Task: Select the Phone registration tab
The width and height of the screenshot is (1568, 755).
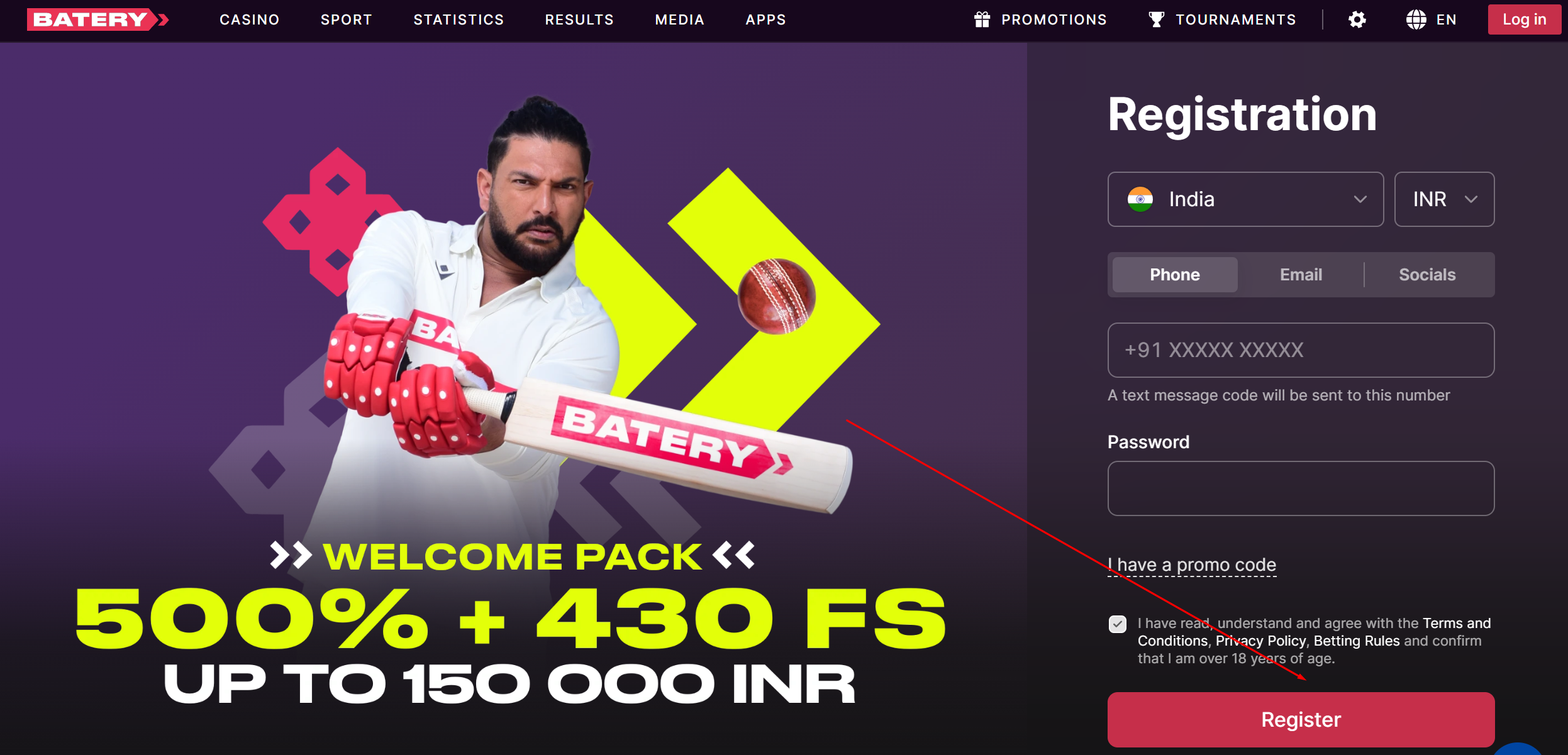Action: point(1175,275)
